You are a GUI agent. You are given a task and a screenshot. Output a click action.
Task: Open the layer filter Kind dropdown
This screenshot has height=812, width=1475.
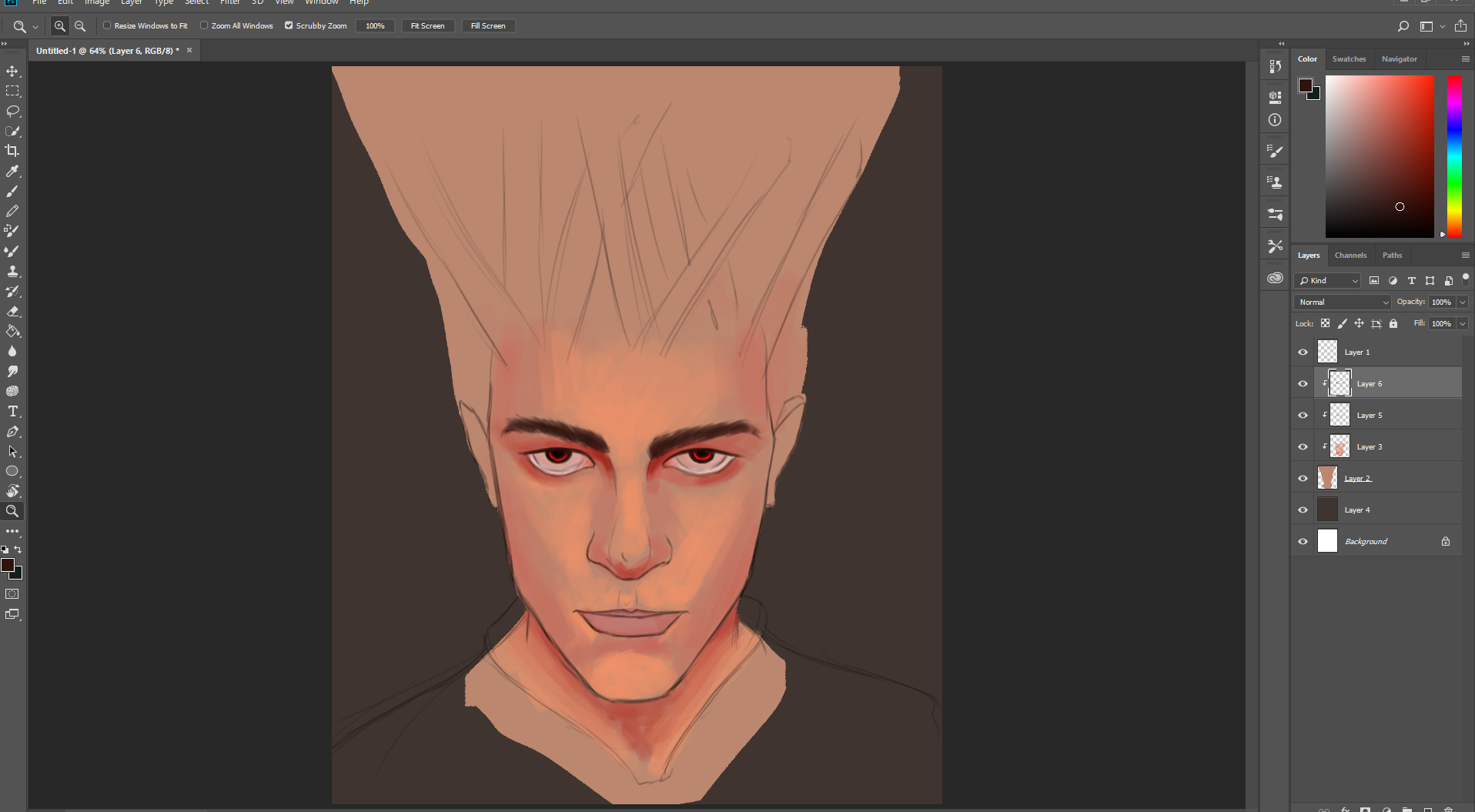1328,281
